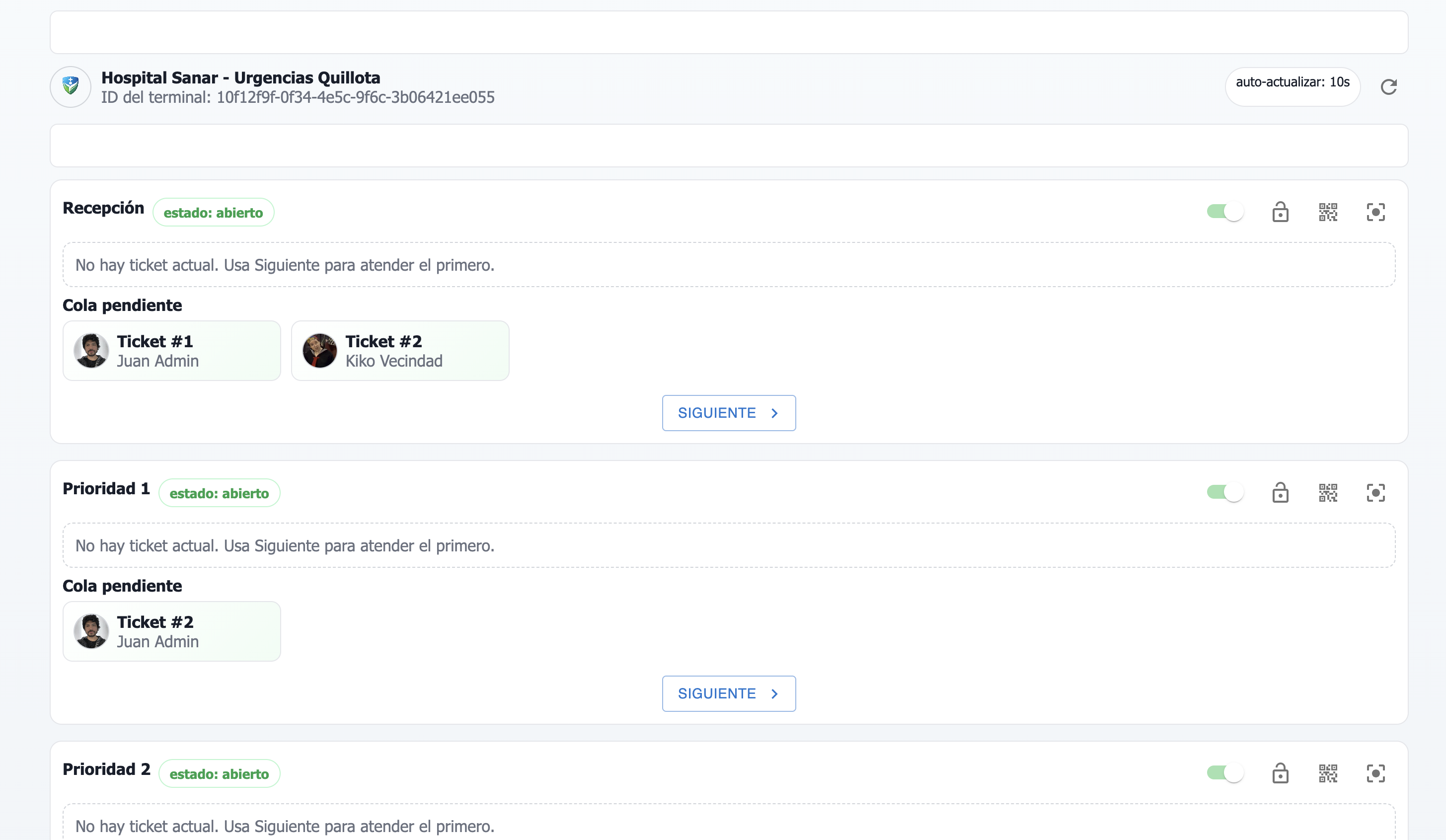
Task: Show the QR code for Prioridad 2
Action: [1328, 773]
